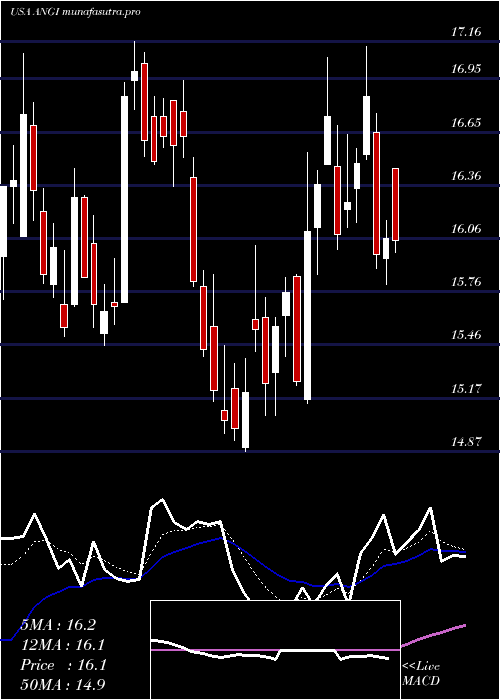Image resolution: width=500 pixels, height=700 pixels.
Task: Select the 16.36 price axis label
Action: [x=467, y=176]
